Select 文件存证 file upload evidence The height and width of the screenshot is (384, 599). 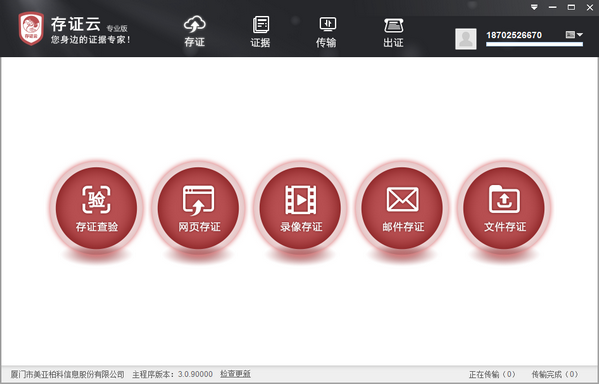[504, 208]
